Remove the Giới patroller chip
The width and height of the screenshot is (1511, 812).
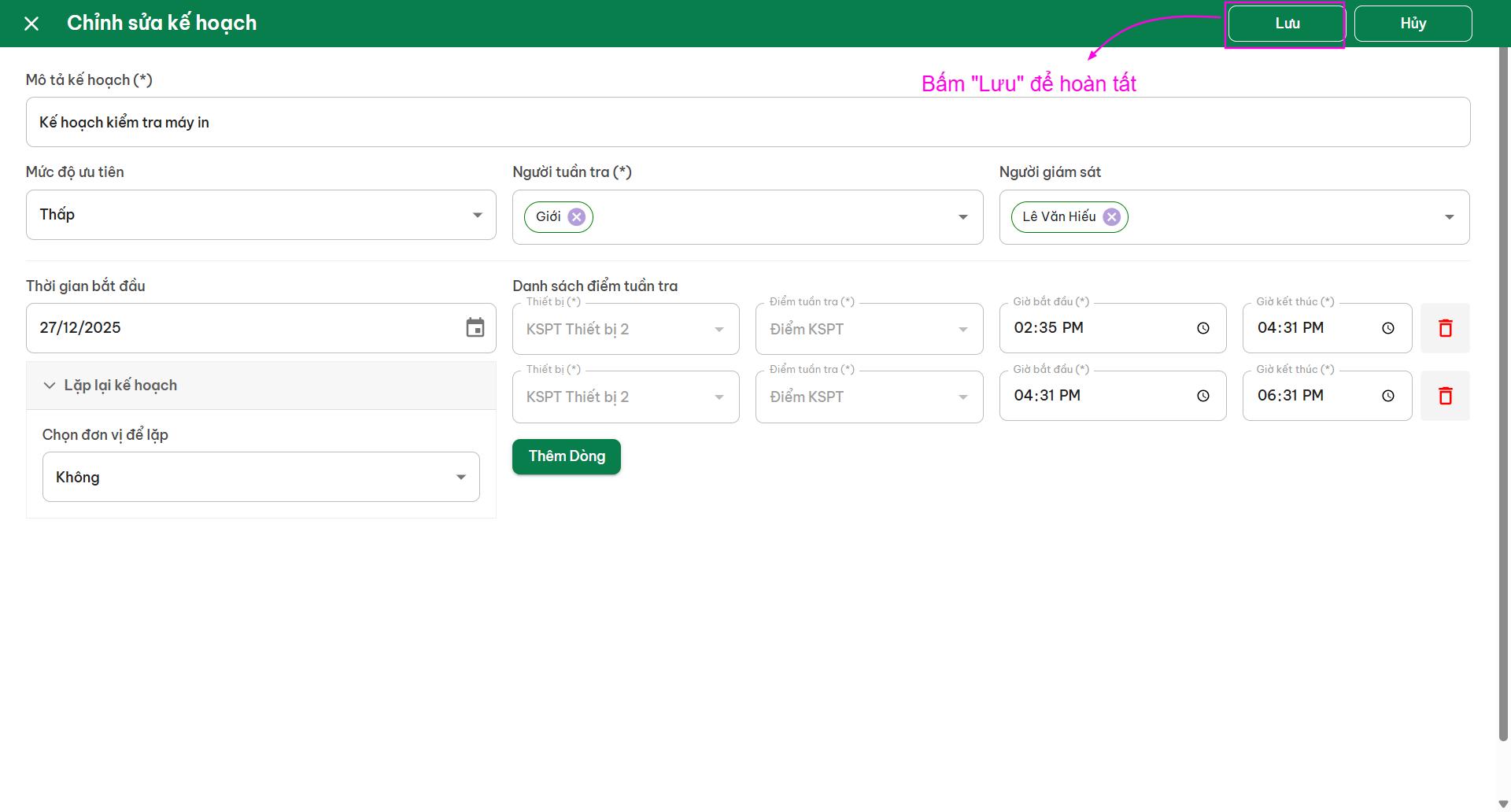coord(577,217)
